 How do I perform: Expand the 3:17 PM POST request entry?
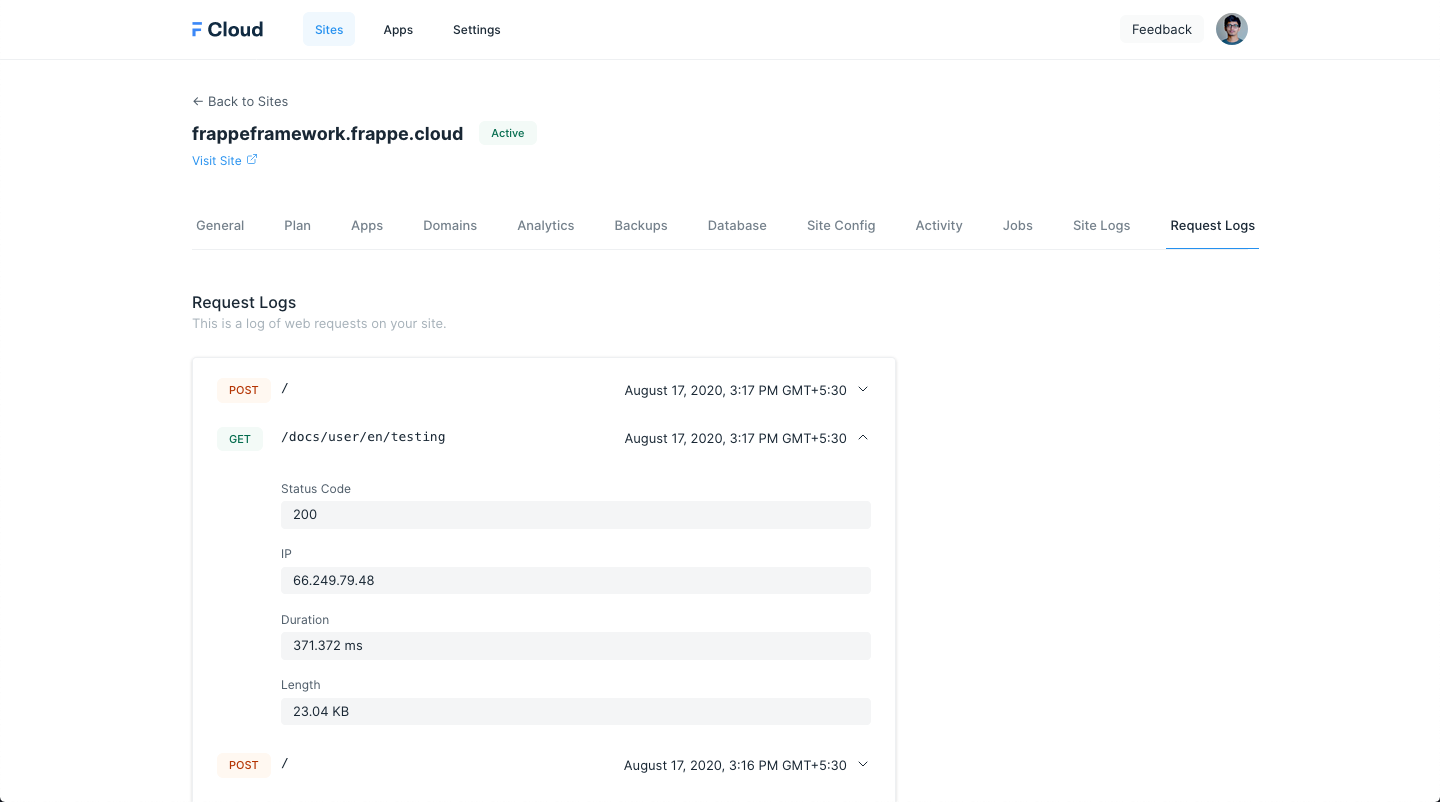[863, 390]
